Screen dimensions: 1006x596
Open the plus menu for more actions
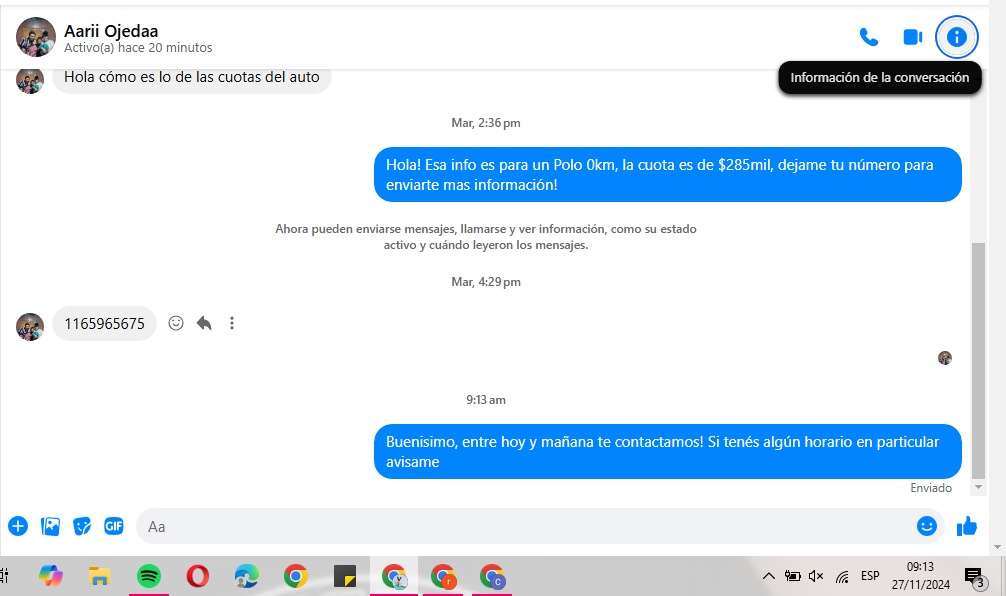tap(18, 526)
